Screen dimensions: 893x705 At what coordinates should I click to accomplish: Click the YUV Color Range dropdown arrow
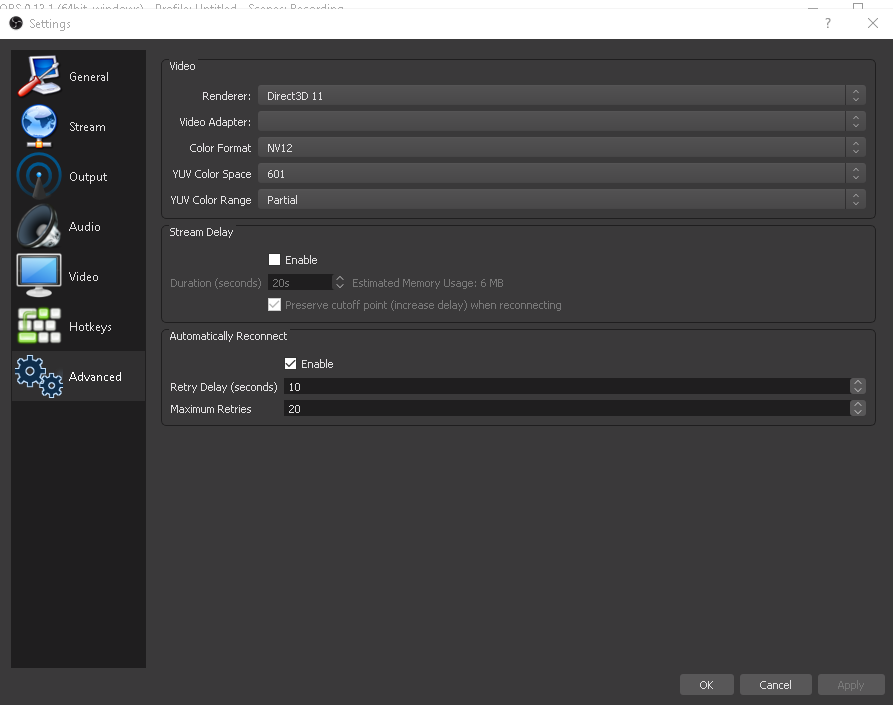855,199
